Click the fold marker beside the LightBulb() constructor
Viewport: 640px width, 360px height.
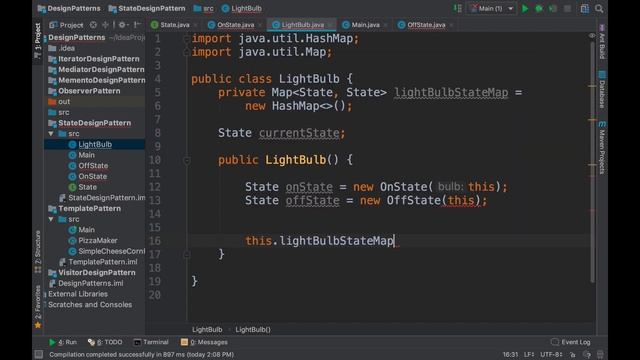tap(187, 160)
